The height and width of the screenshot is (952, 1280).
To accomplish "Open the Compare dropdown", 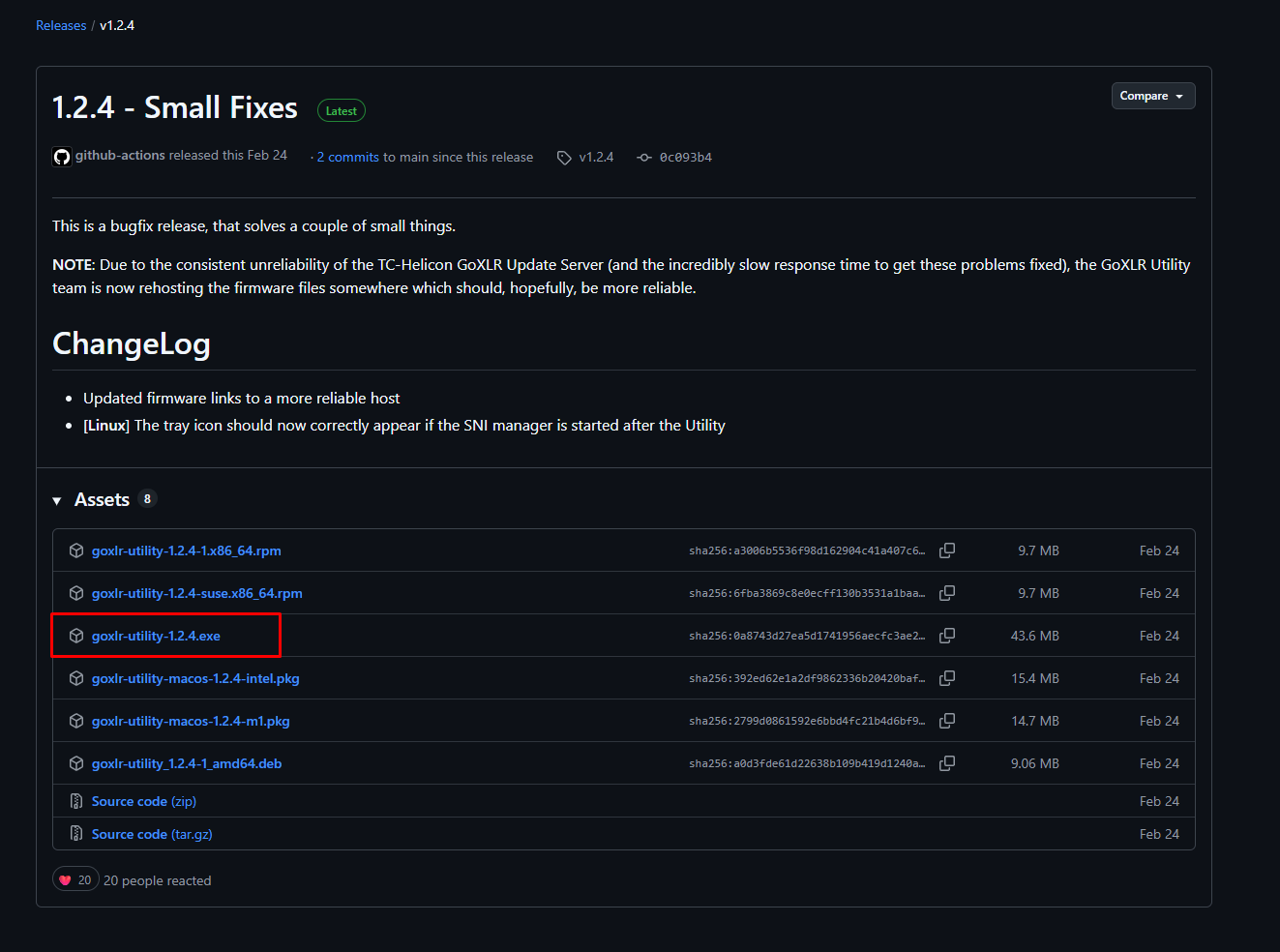I will (1153, 96).
